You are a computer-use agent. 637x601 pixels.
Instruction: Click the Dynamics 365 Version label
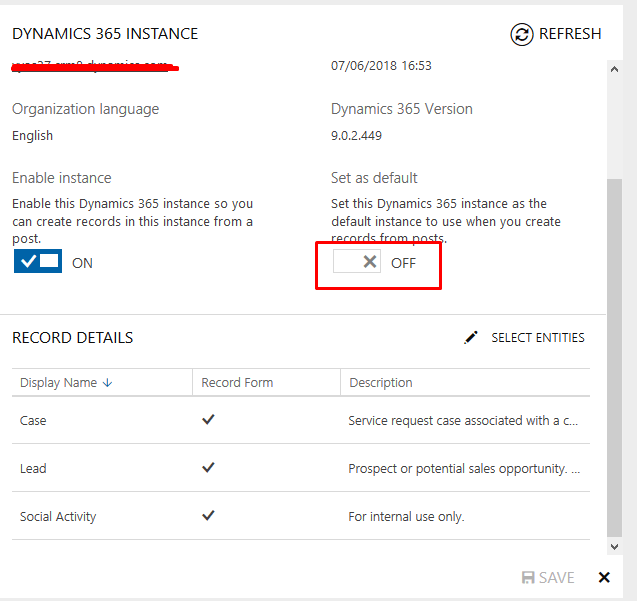pyautogui.click(x=402, y=109)
